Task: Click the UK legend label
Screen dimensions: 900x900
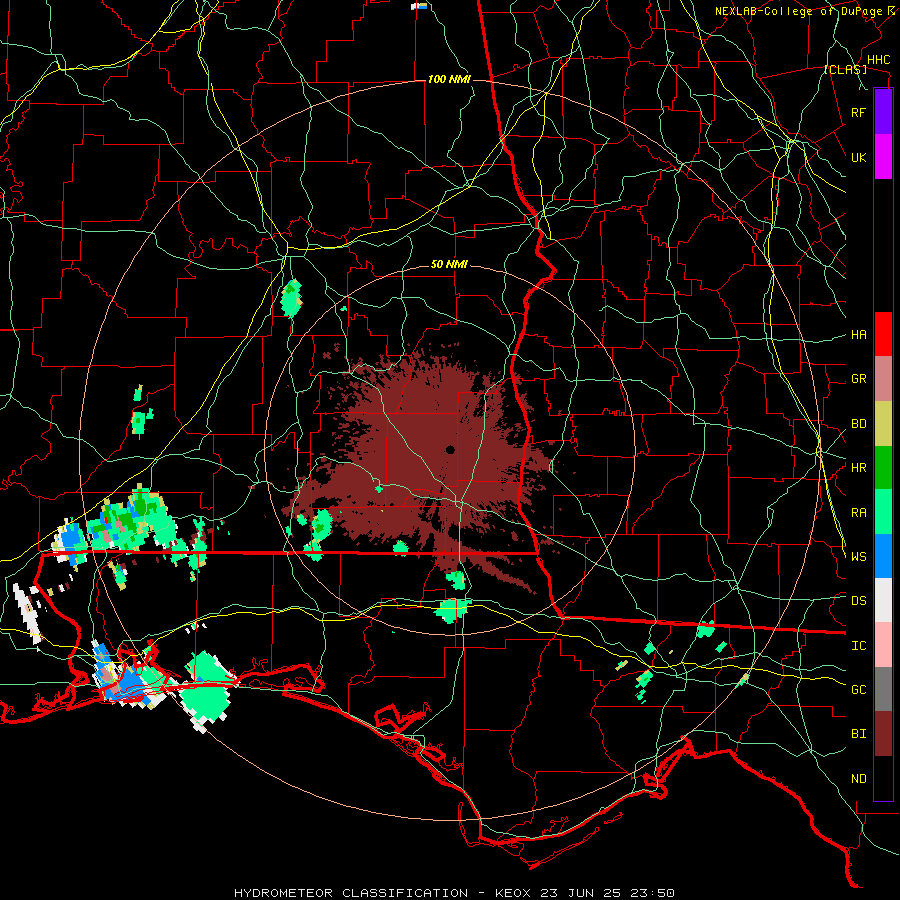Action: [x=858, y=157]
